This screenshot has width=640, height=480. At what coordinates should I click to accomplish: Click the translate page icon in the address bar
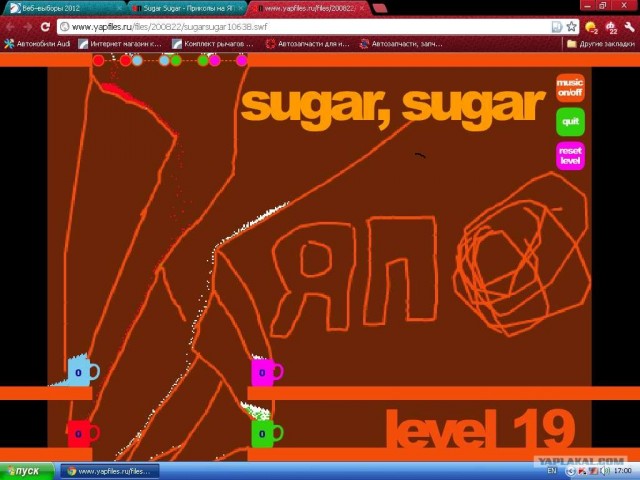point(557,27)
